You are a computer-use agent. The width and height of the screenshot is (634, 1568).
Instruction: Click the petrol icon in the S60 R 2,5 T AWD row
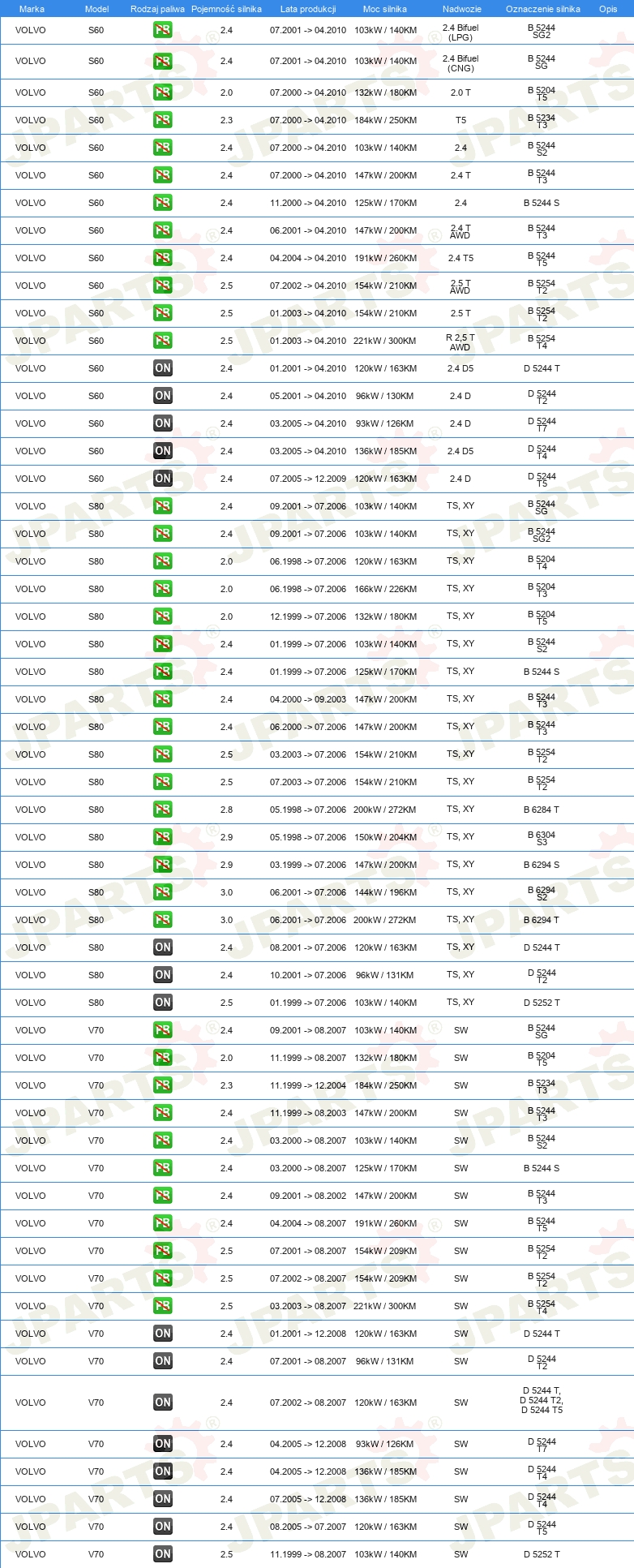(x=163, y=341)
